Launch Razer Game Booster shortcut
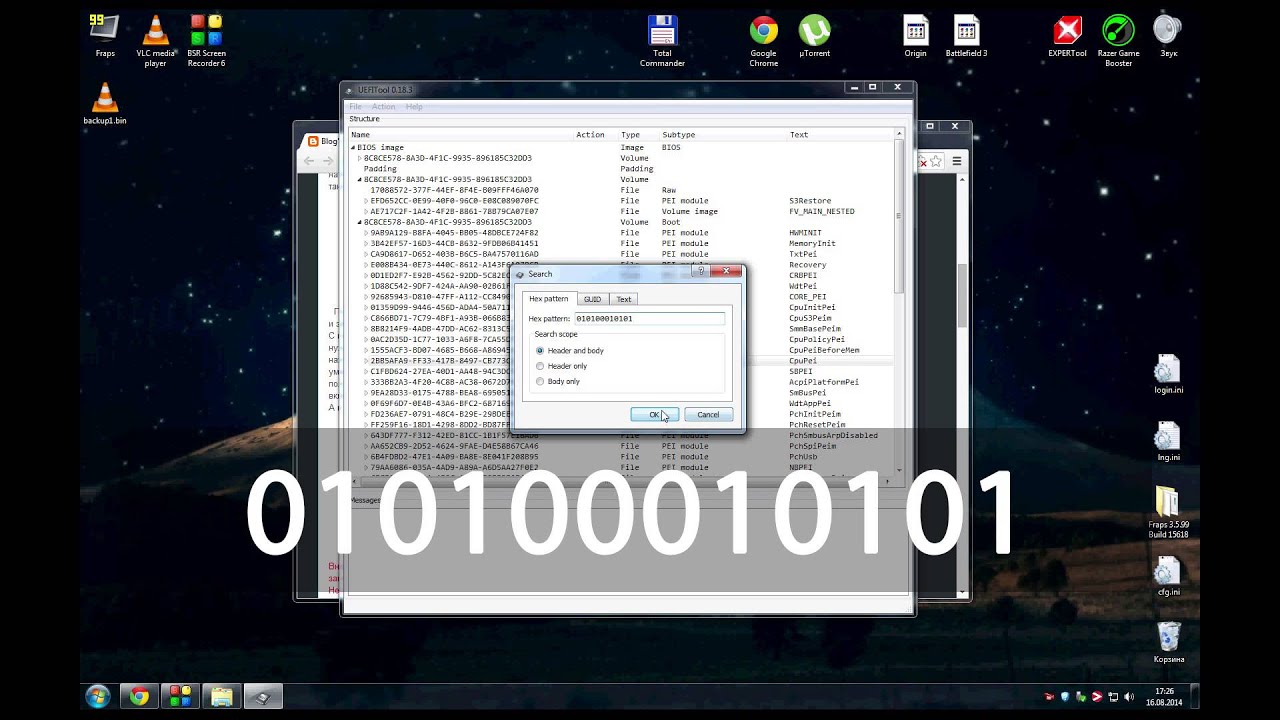1280x720 pixels. (x=1118, y=41)
